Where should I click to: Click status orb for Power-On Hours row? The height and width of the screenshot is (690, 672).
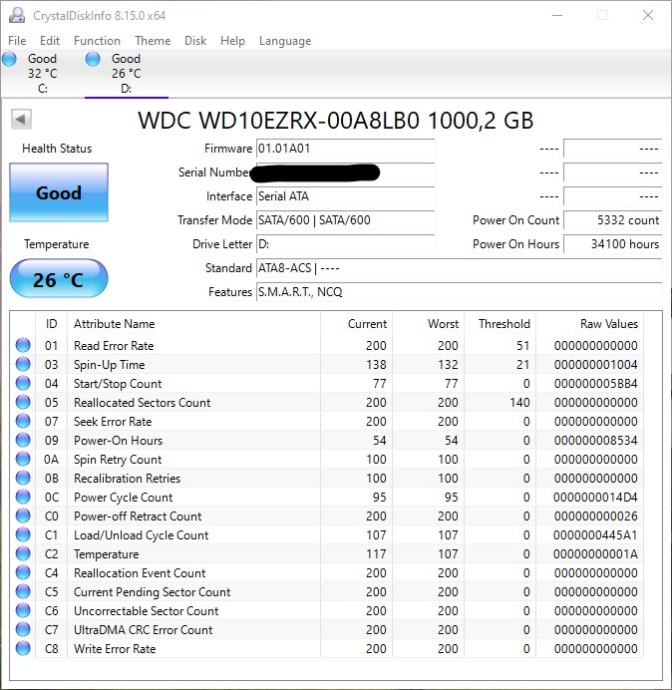[23, 440]
